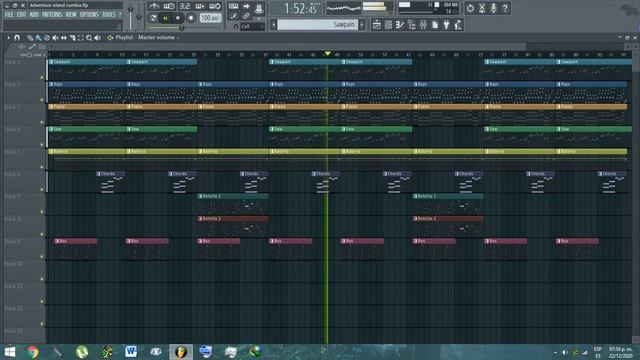Click the tempo field showing 100
The width and height of the screenshot is (640, 360).
pos(211,18)
